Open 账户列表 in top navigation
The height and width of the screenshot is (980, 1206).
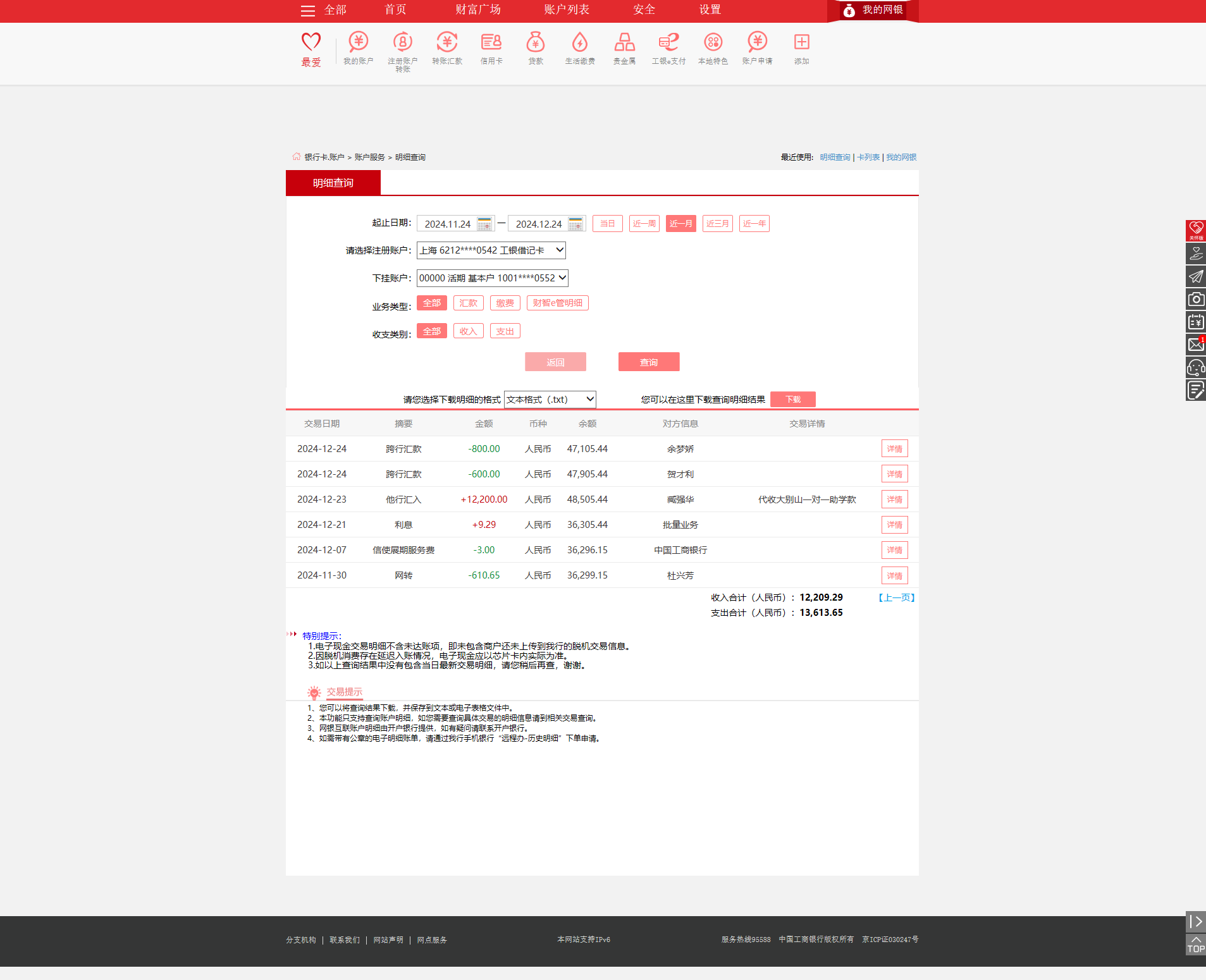pos(567,9)
